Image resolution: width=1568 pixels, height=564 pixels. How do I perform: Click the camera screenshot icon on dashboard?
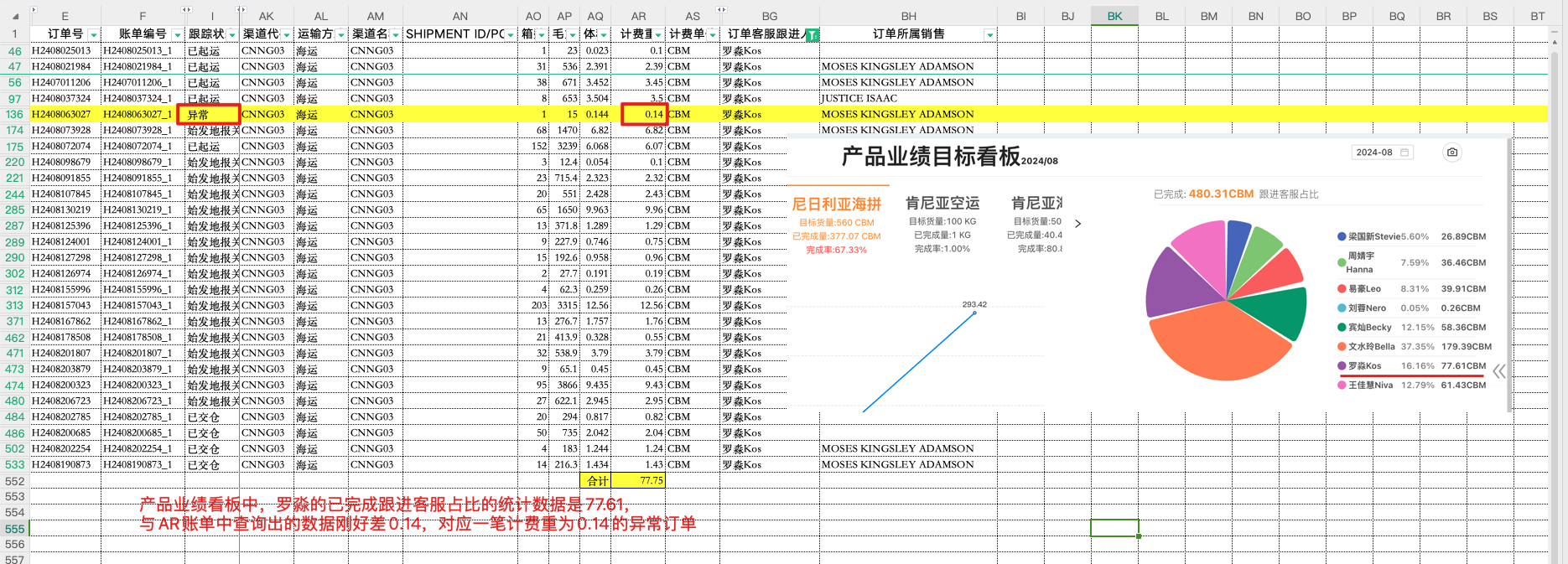pyautogui.click(x=1452, y=152)
